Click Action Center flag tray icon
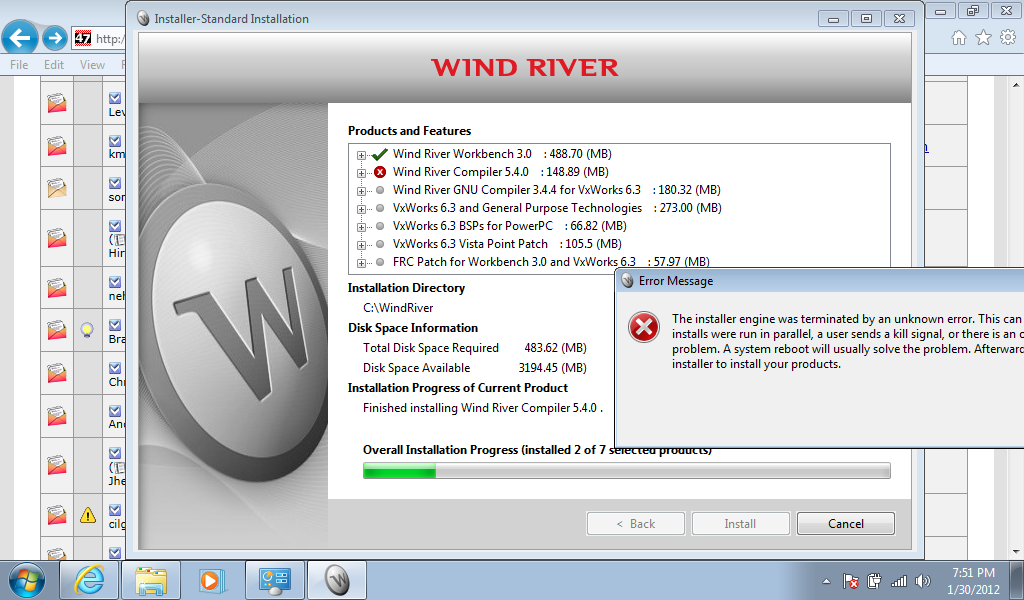 [x=850, y=581]
